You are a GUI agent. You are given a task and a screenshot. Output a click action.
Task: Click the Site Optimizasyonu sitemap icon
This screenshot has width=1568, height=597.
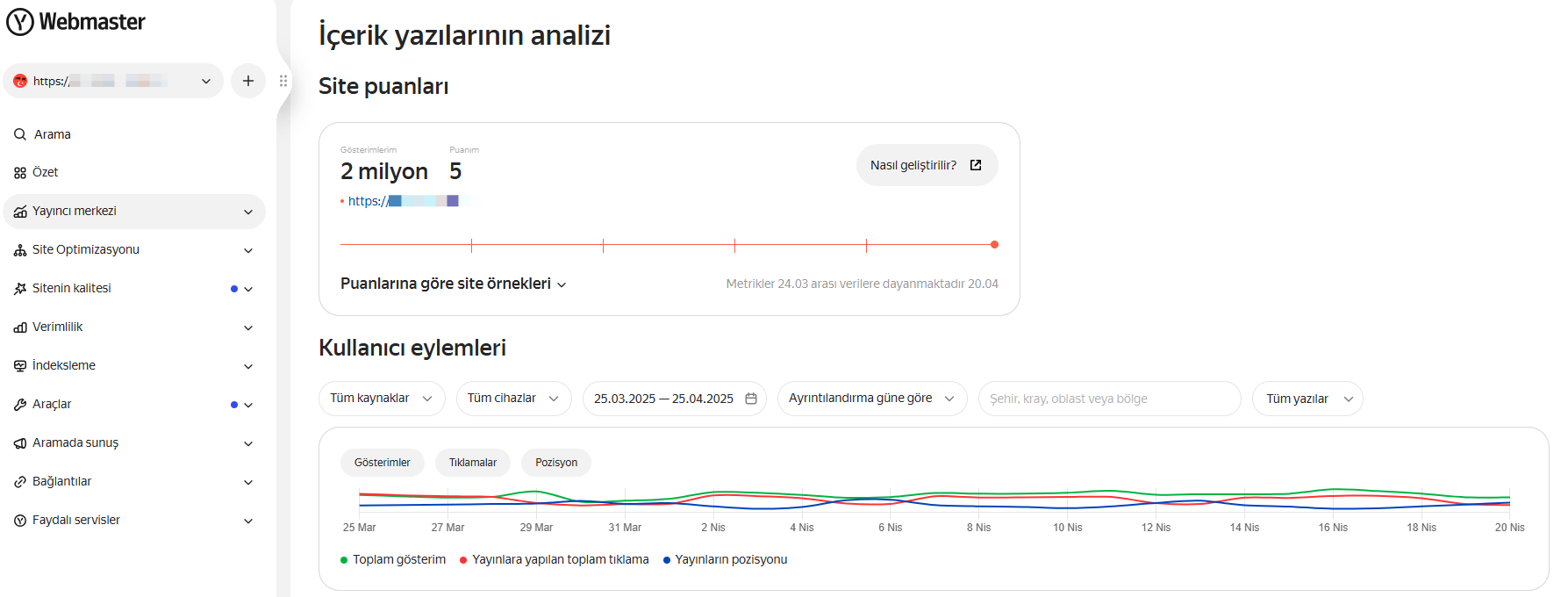pyautogui.click(x=20, y=250)
